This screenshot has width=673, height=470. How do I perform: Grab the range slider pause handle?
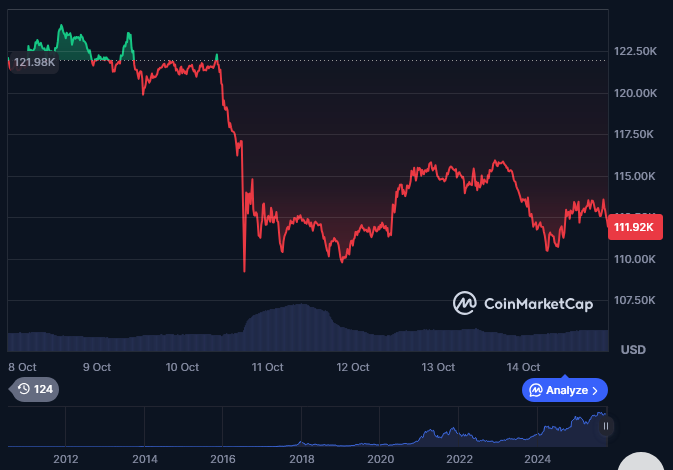click(605, 426)
